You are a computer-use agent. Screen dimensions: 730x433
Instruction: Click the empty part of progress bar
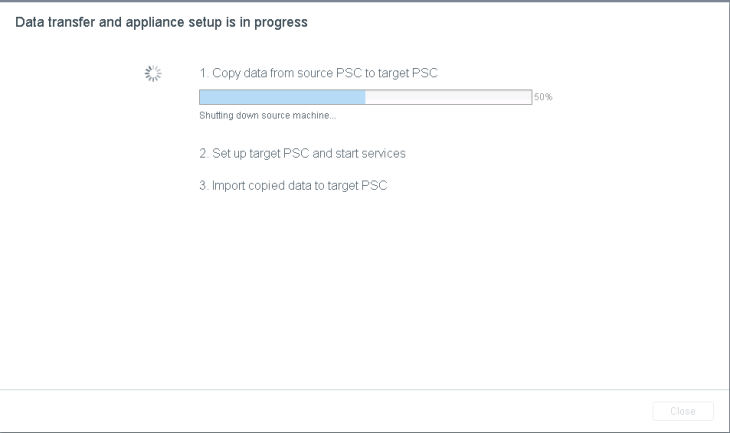(x=448, y=97)
